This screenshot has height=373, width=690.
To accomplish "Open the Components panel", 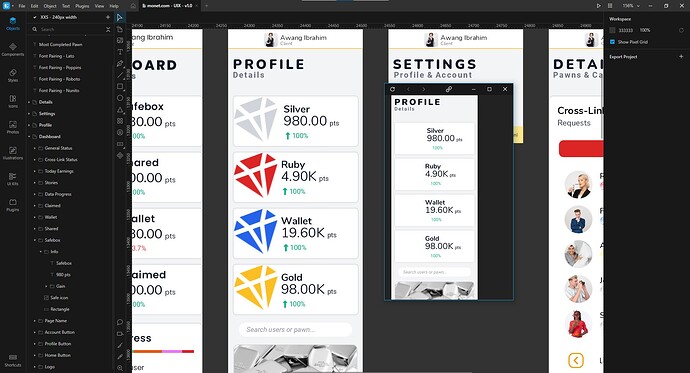I will [13, 50].
